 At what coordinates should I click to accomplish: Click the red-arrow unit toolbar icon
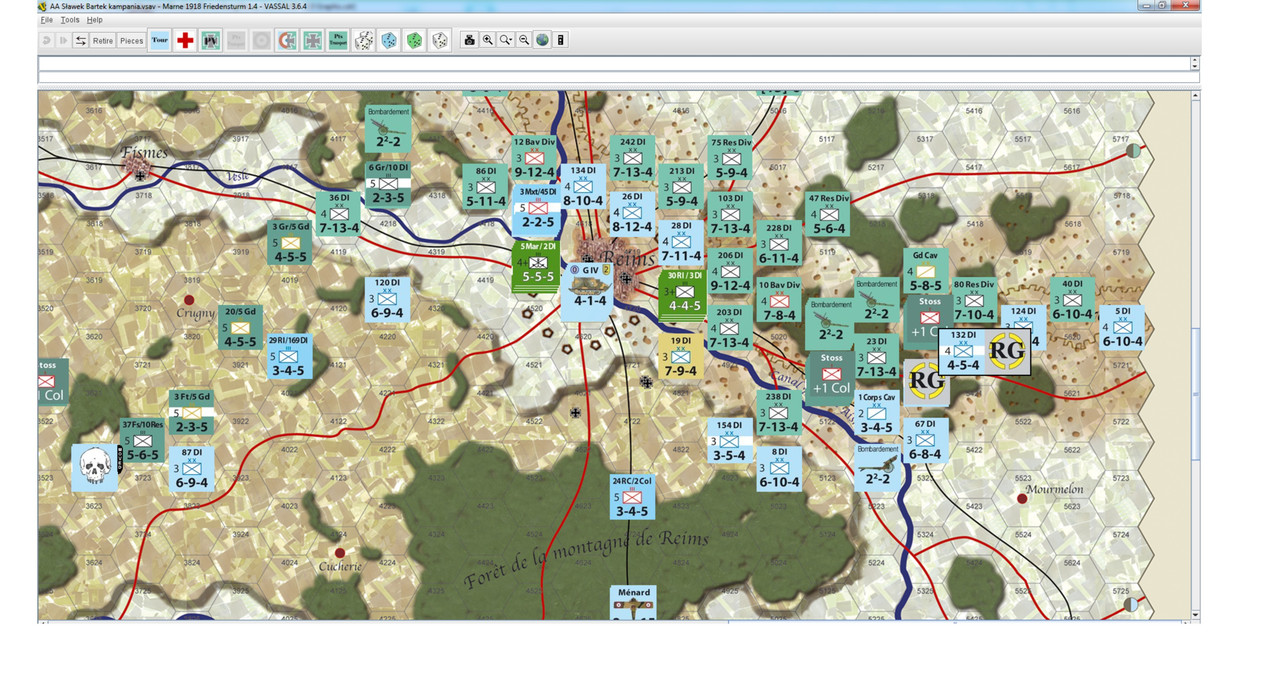[x=287, y=40]
